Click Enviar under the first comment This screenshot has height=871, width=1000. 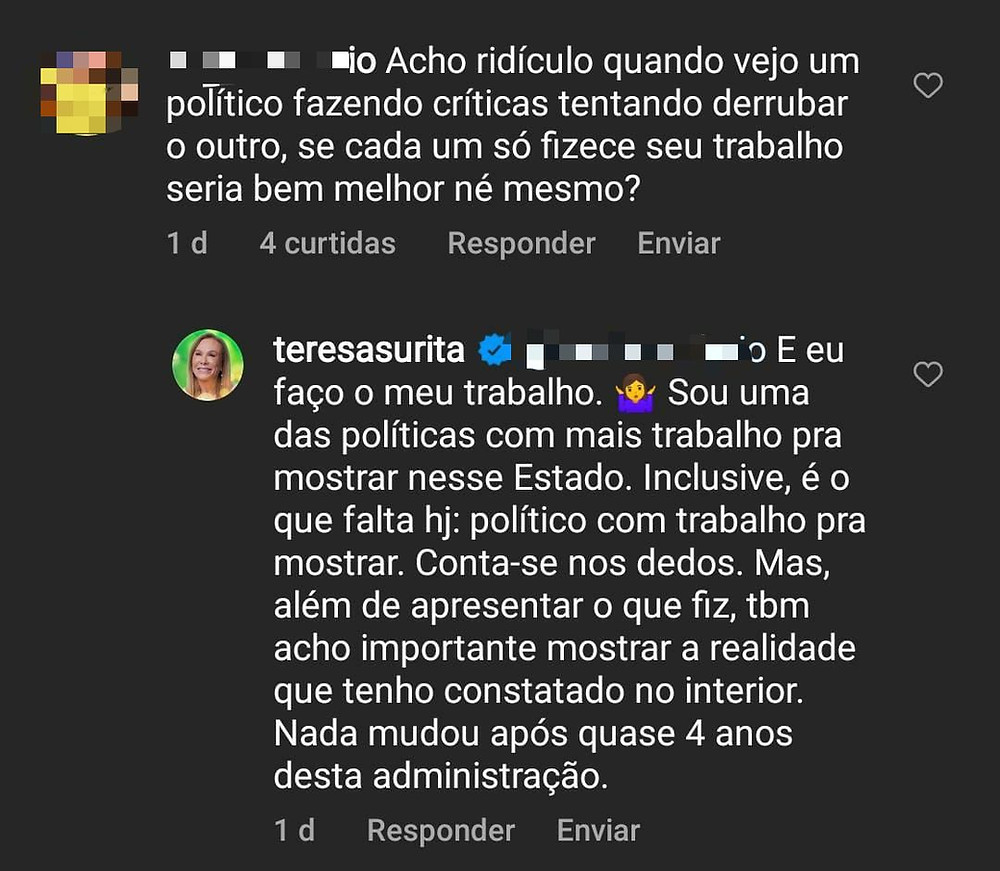679,244
